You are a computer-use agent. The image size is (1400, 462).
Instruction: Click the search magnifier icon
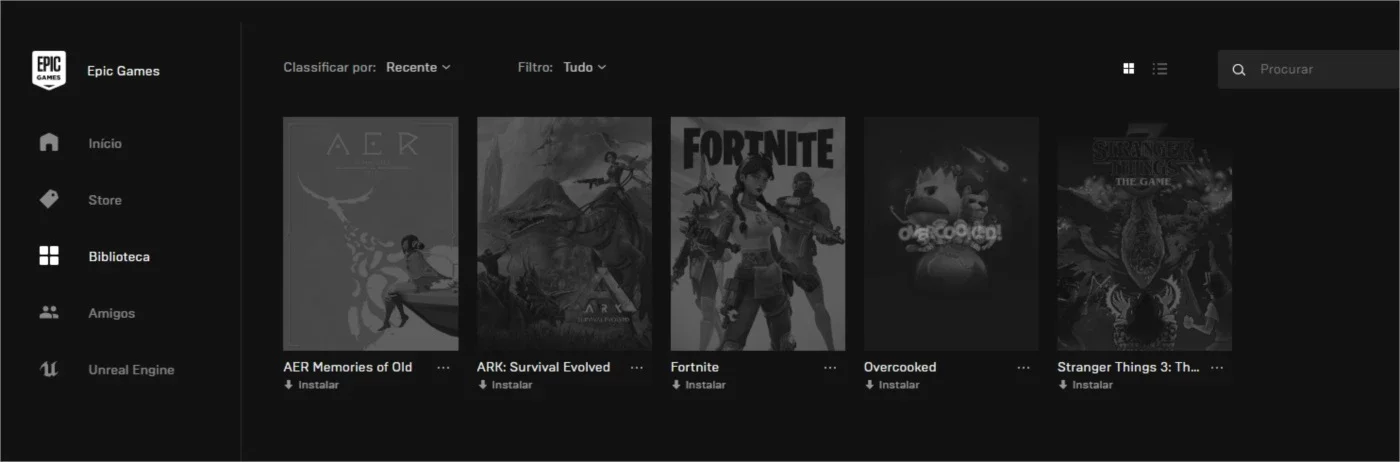[x=1239, y=70]
